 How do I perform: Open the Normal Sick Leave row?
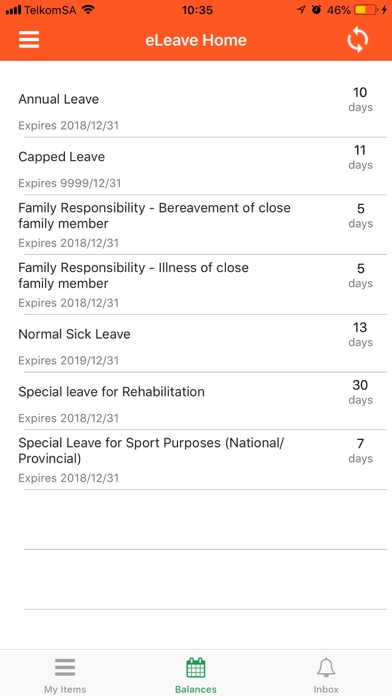(x=196, y=343)
